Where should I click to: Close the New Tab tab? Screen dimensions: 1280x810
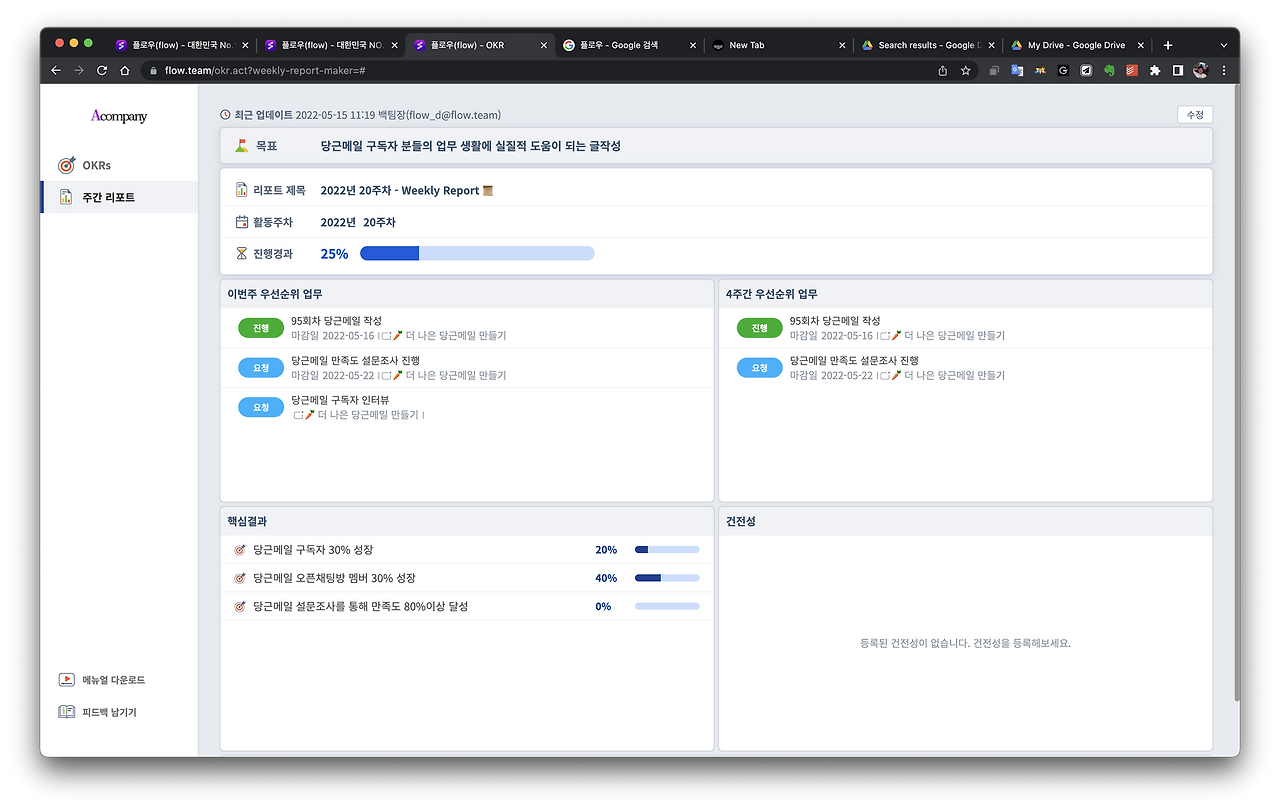click(x=842, y=45)
